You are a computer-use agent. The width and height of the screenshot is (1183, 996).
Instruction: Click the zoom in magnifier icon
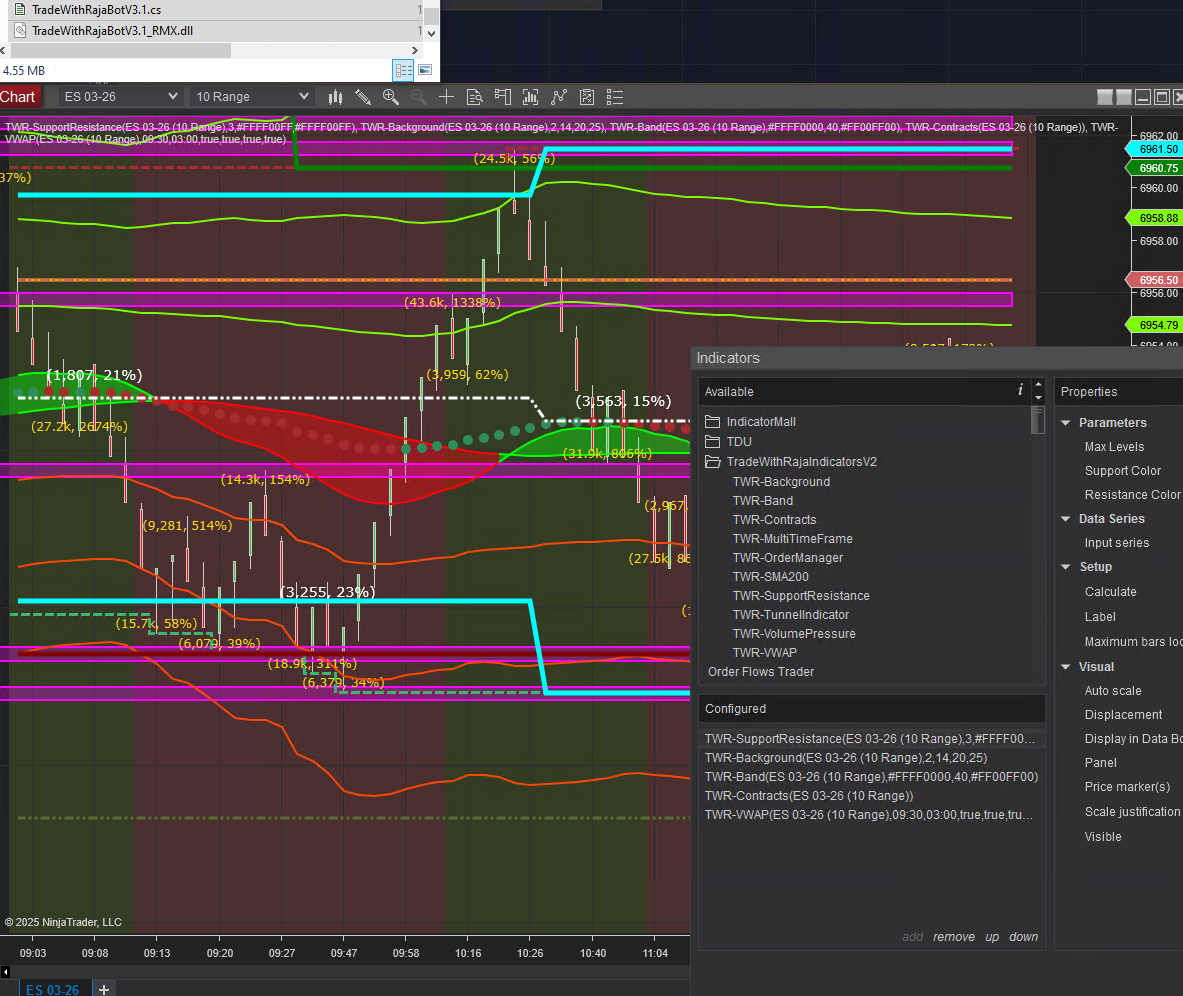(391, 97)
